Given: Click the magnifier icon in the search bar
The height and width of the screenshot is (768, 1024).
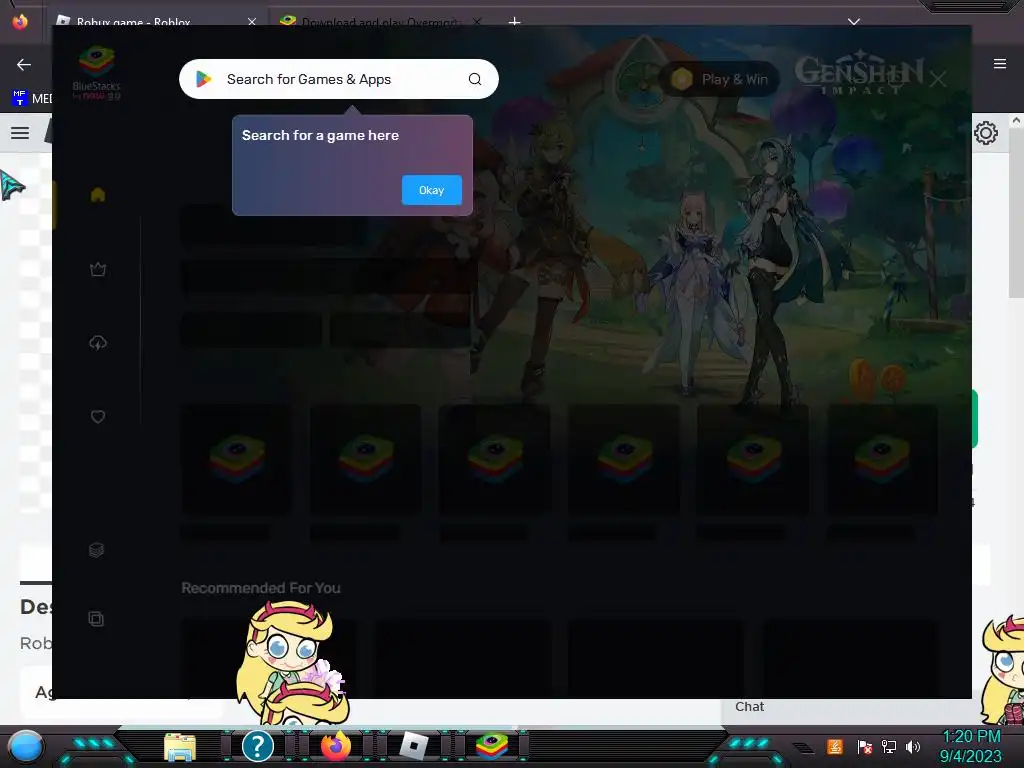Looking at the screenshot, I should pyautogui.click(x=475, y=79).
